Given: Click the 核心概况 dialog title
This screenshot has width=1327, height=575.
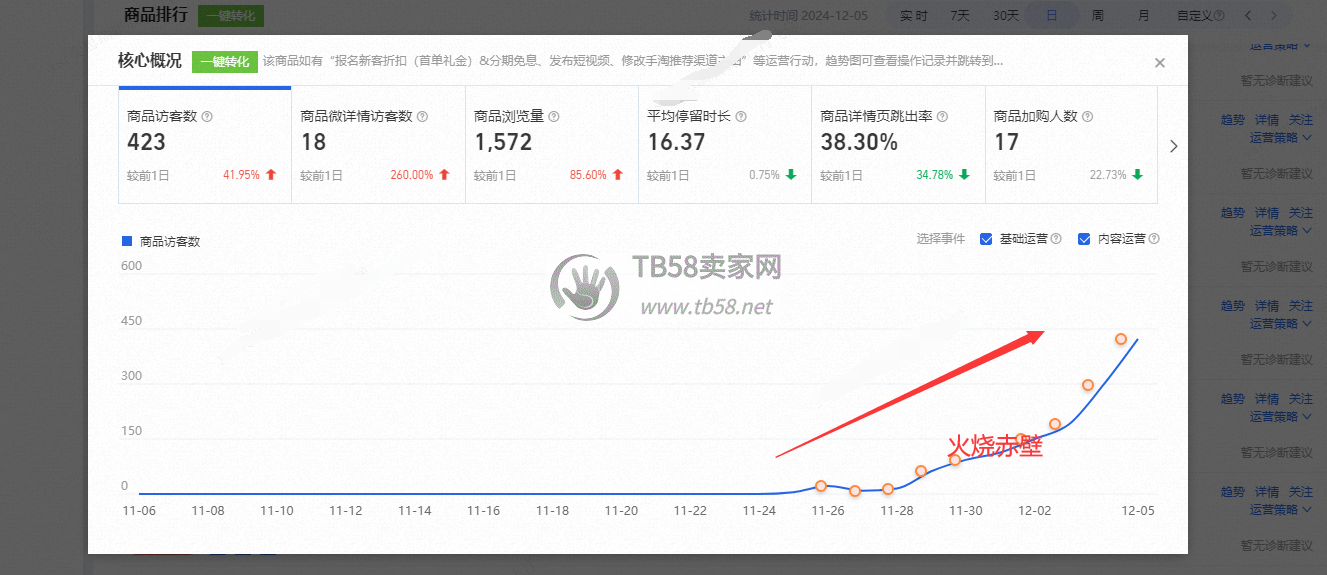Looking at the screenshot, I should click(150, 61).
